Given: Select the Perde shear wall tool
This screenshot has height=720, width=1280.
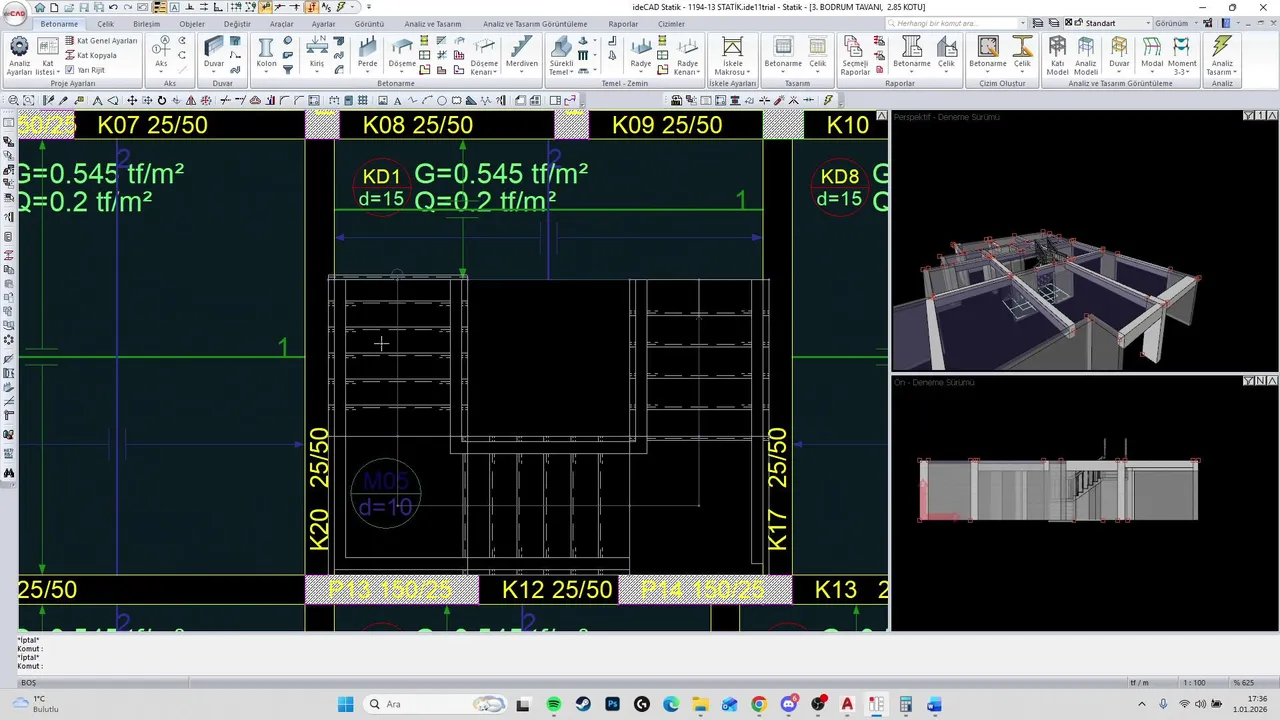Looking at the screenshot, I should click(368, 55).
